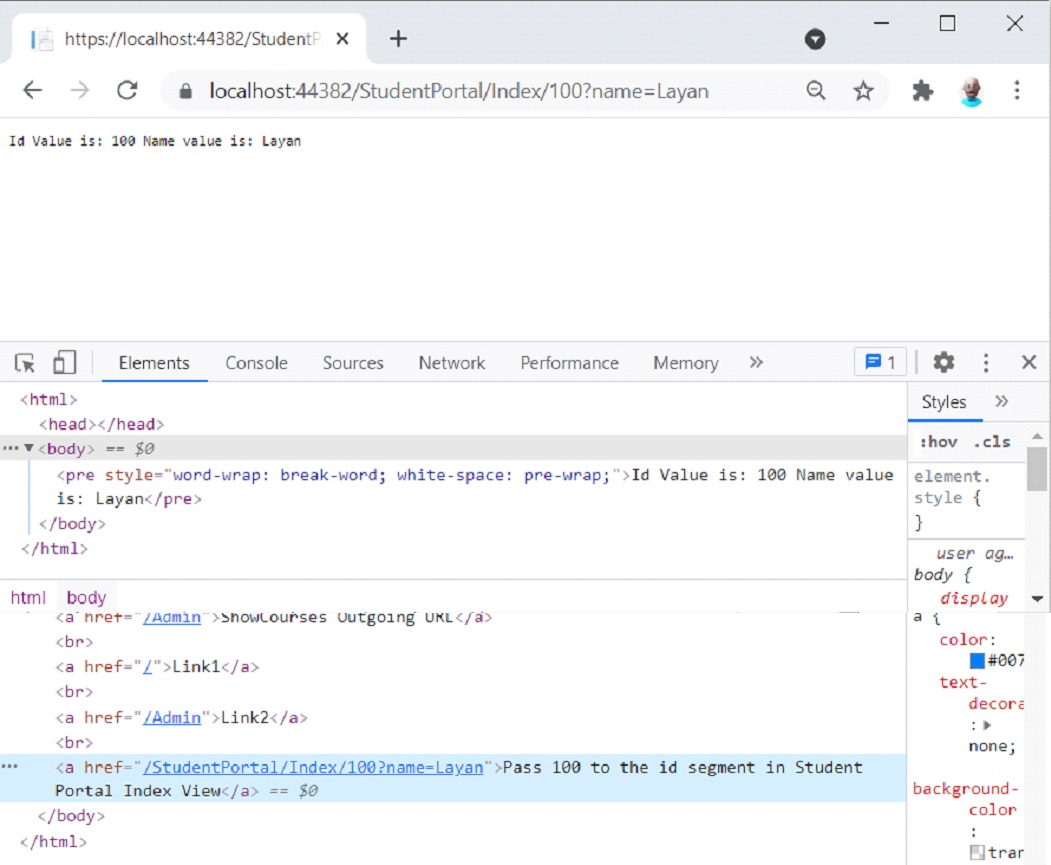This screenshot has width=1051, height=865.
Task: Show more DevTools panels chevron
Action: pos(756,362)
